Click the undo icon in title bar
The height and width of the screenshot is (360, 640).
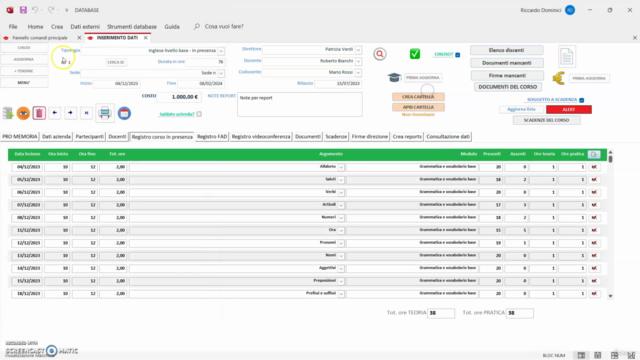(35, 10)
